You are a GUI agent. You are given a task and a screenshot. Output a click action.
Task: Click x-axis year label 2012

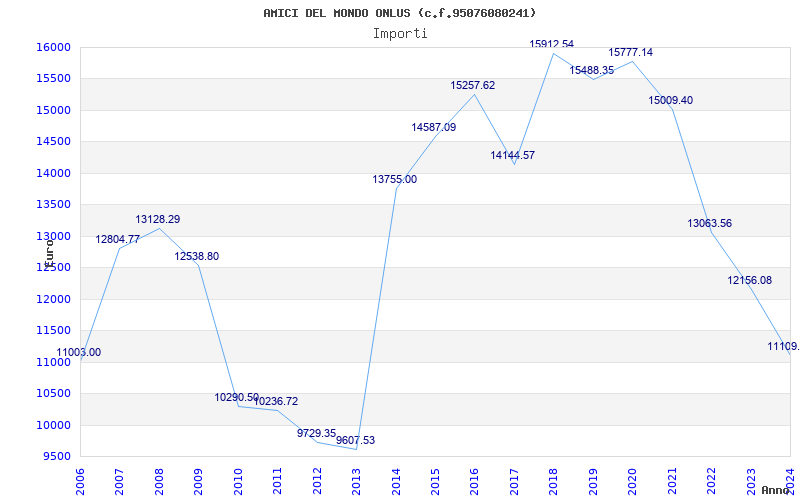point(317,482)
